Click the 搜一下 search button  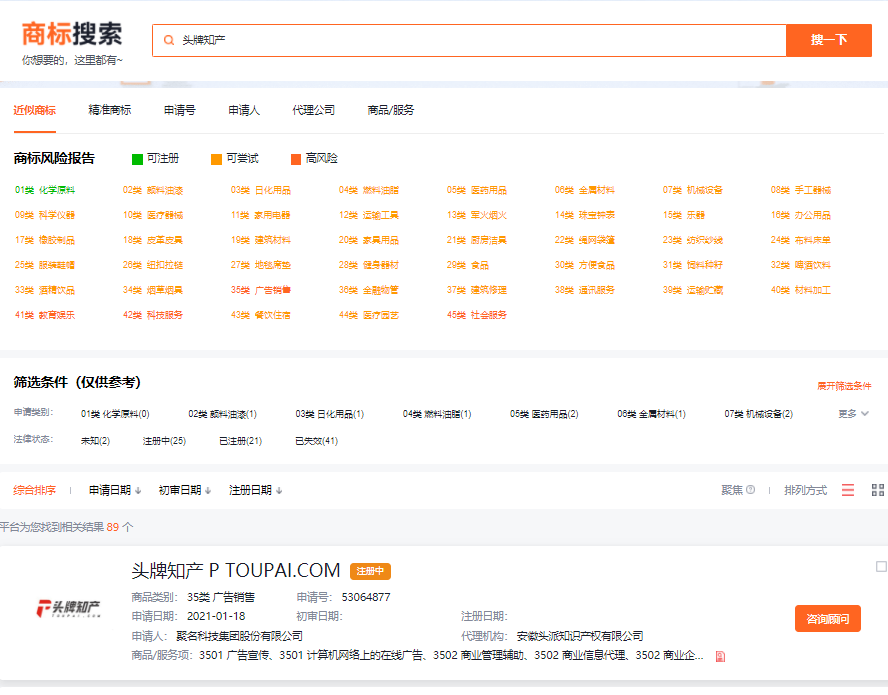click(x=829, y=40)
